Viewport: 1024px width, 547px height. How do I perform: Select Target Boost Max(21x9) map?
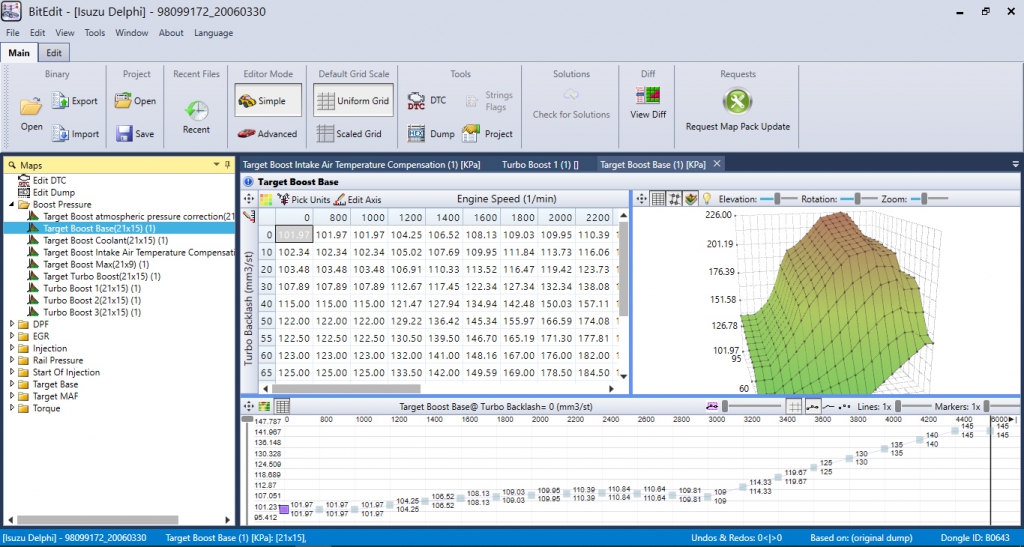tap(96, 264)
